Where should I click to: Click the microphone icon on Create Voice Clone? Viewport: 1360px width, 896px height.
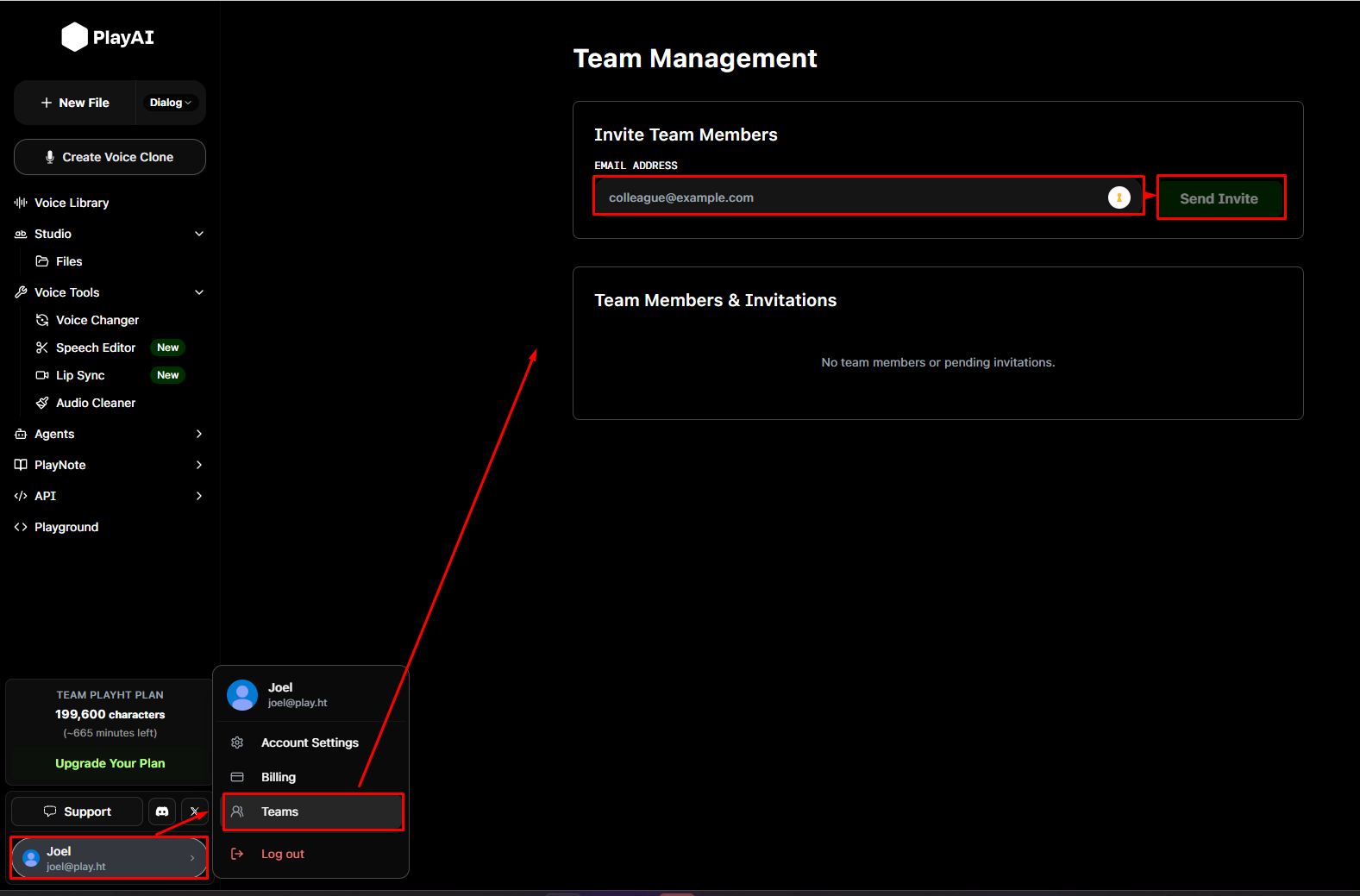pyautogui.click(x=50, y=157)
